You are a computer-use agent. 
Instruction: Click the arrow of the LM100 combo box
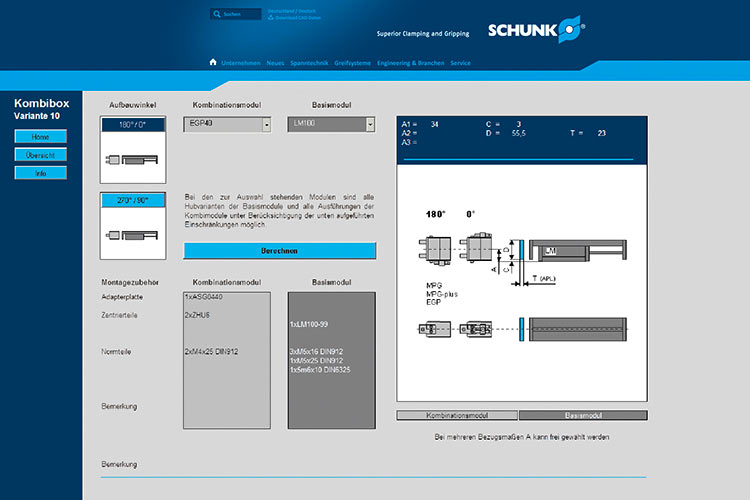click(x=370, y=124)
